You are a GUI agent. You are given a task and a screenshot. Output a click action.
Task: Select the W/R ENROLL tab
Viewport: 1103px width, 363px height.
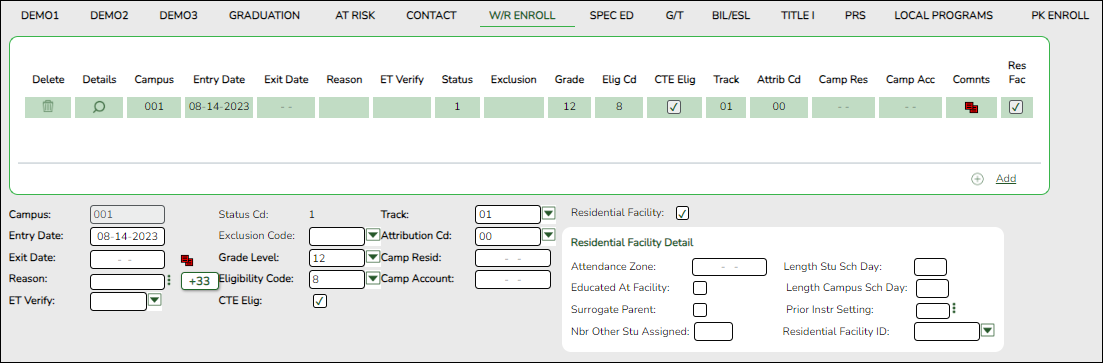(522, 15)
